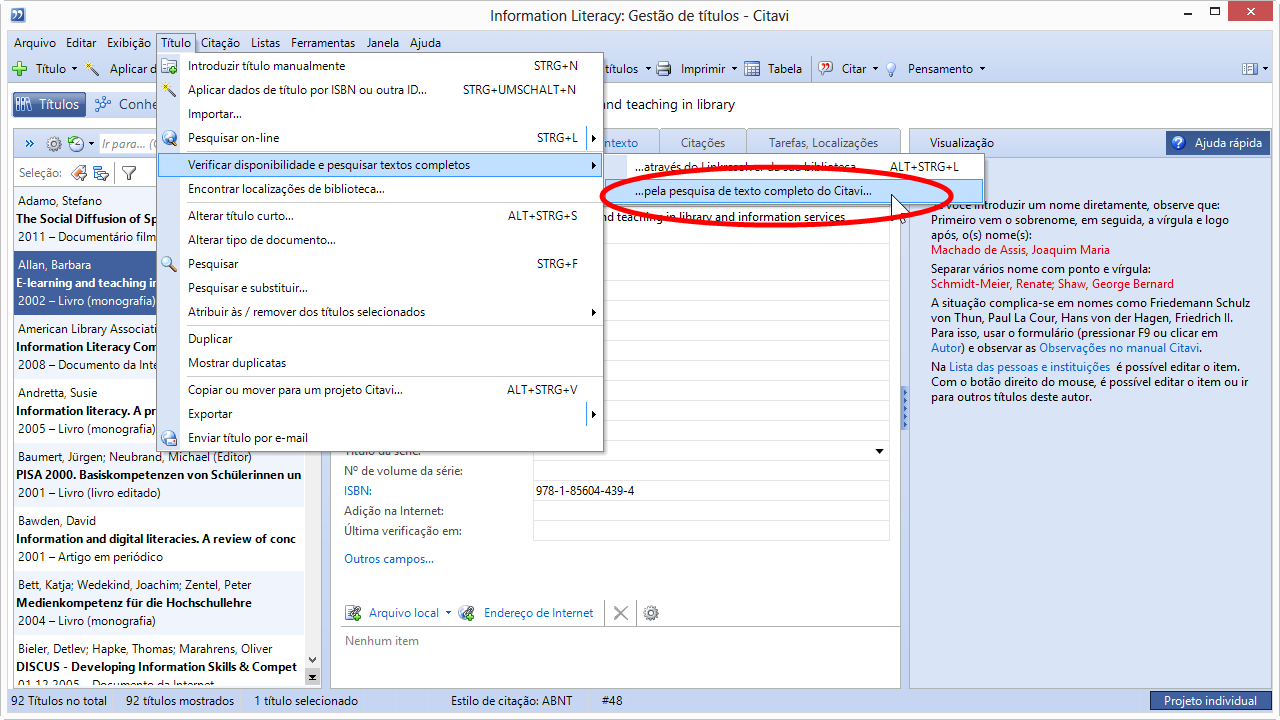Open the Tabela table view icon

[x=752, y=69]
